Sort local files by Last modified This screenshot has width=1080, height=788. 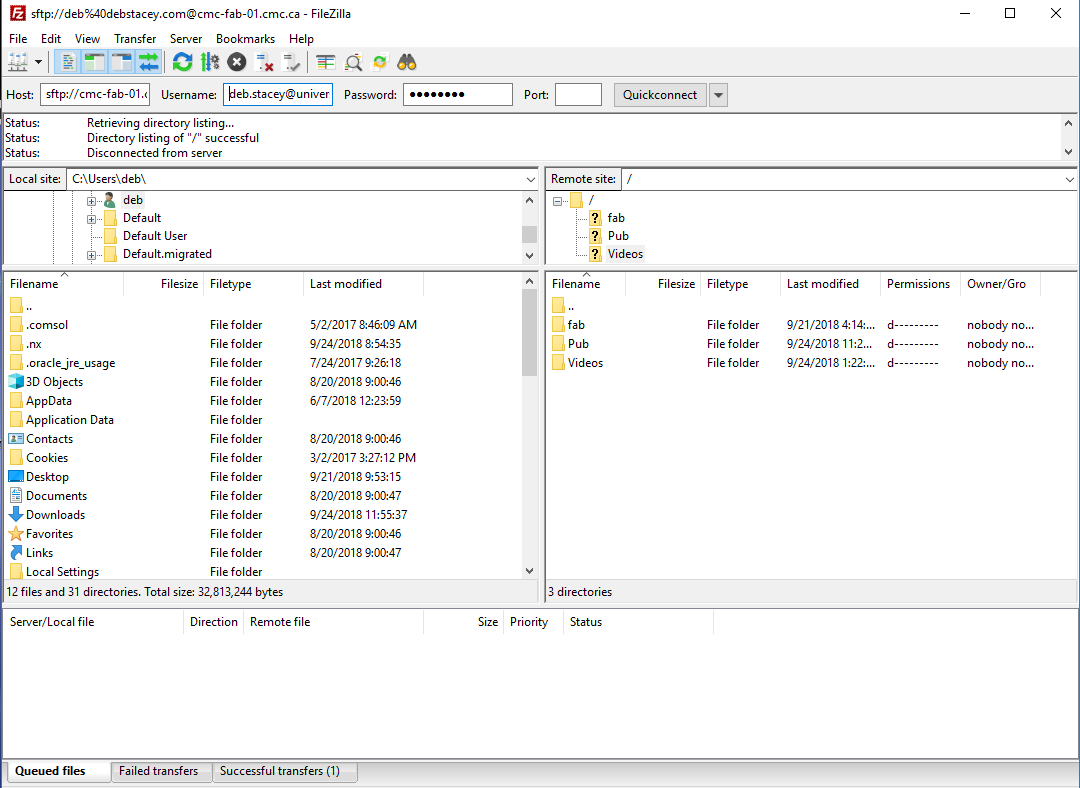363,284
